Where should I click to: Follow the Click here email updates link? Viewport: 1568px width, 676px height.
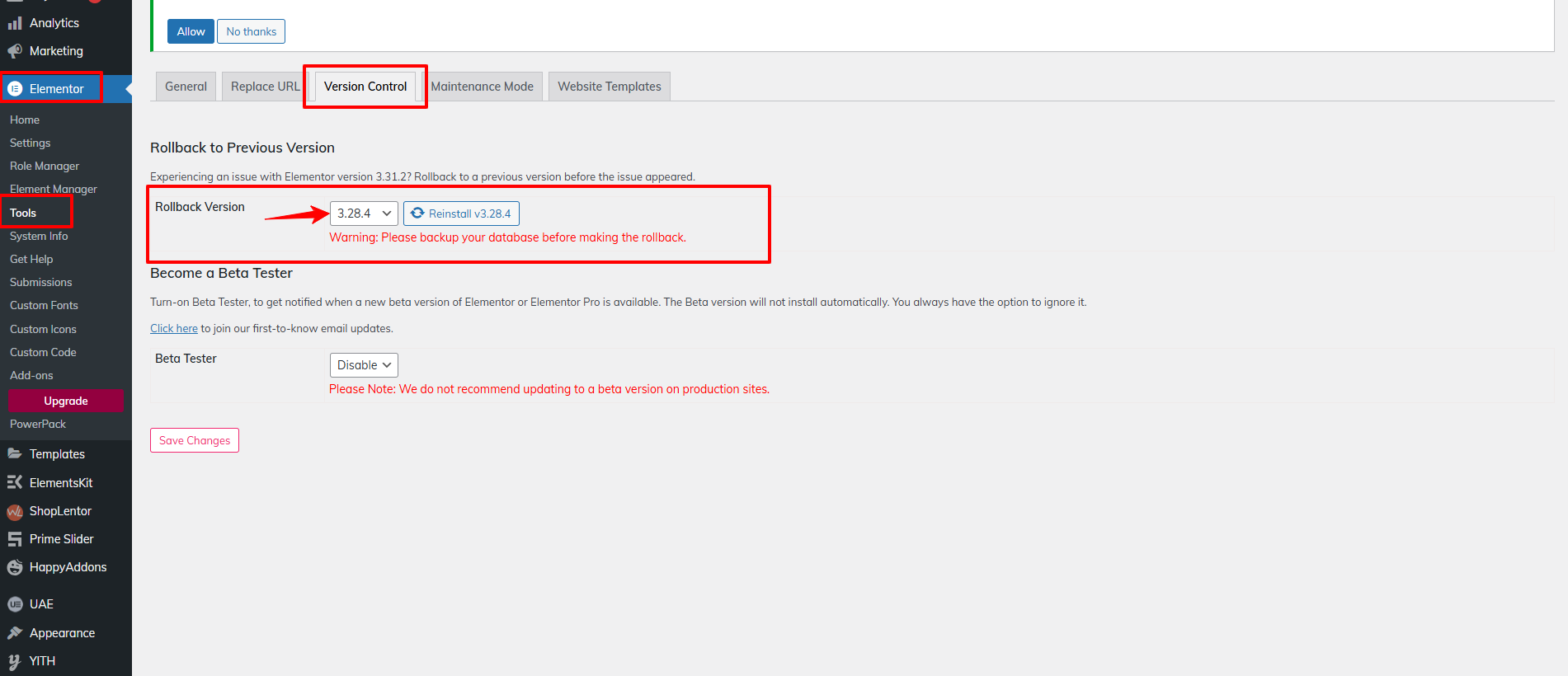(x=174, y=328)
